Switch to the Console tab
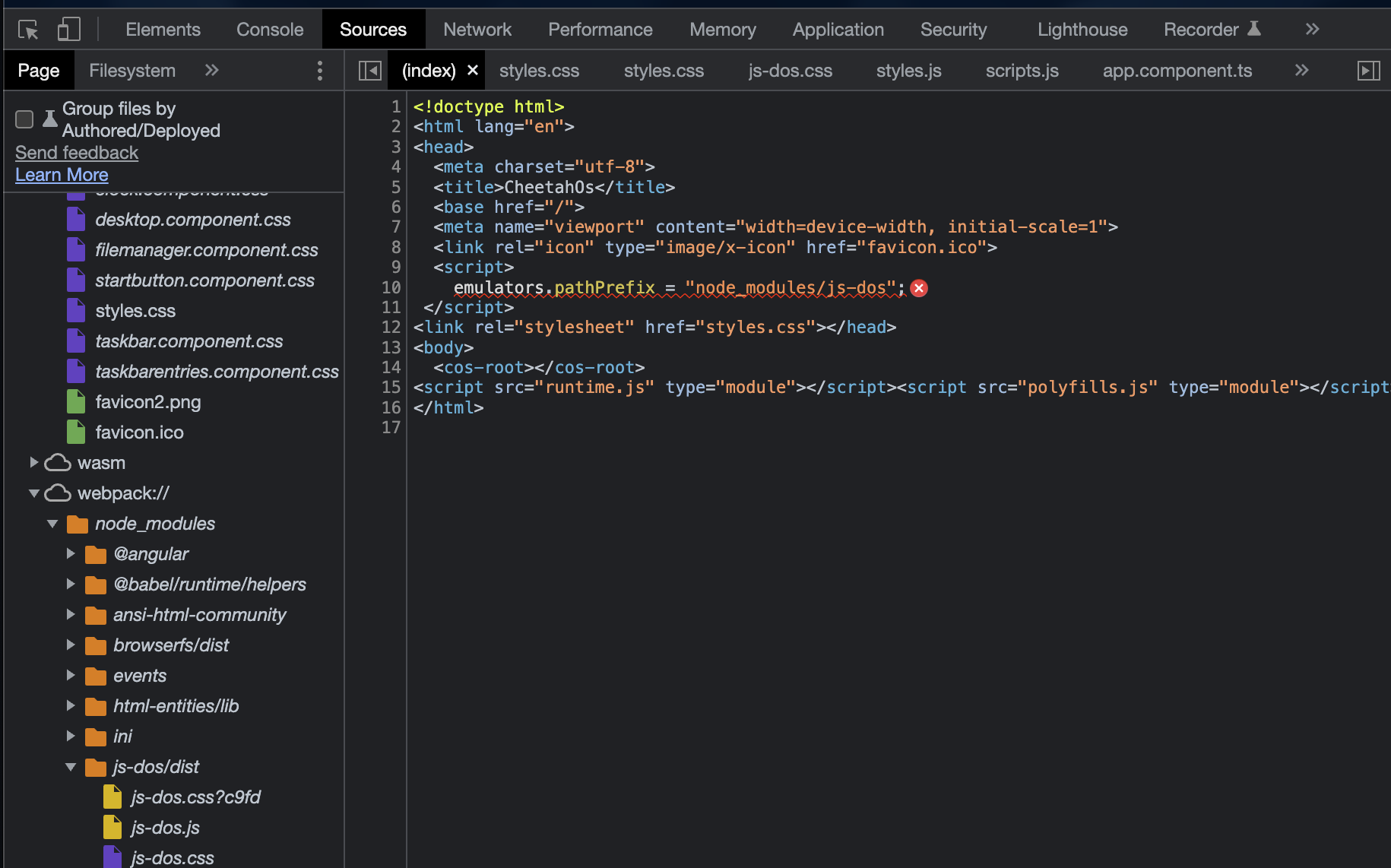 [270, 30]
